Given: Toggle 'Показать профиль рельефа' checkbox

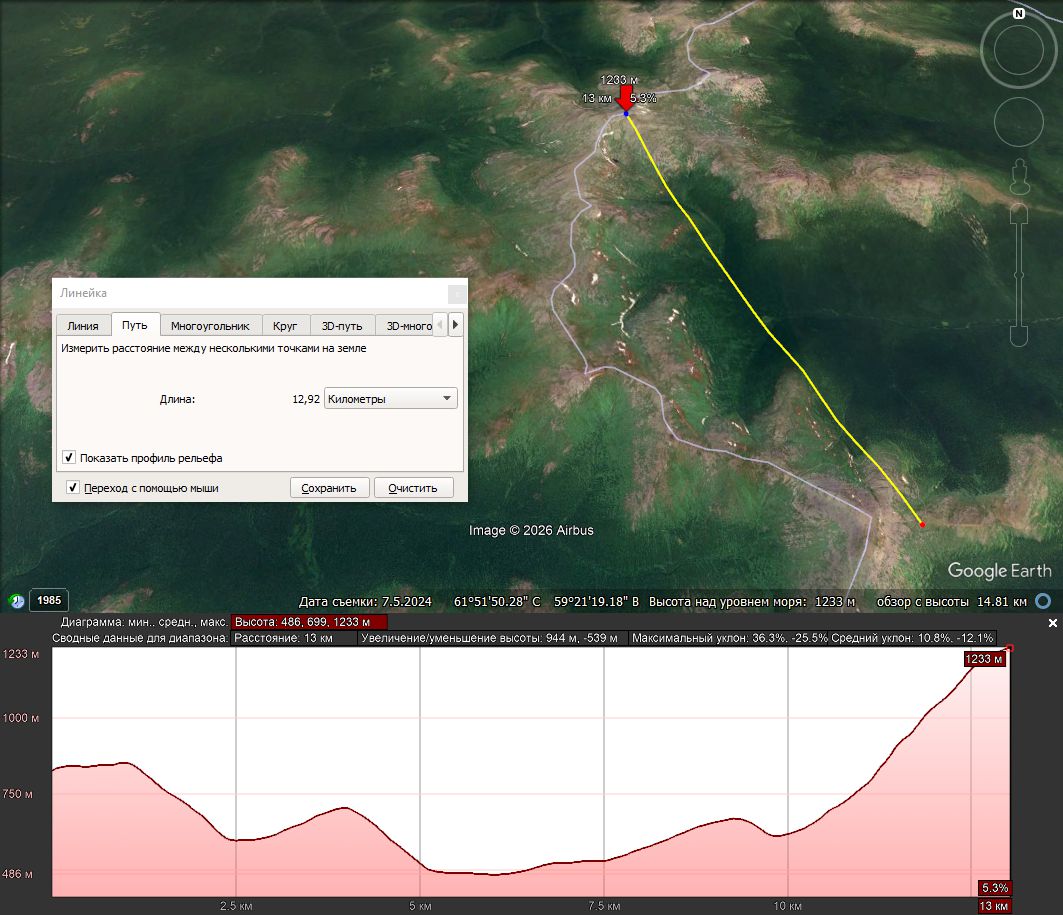Looking at the screenshot, I should (x=69, y=458).
